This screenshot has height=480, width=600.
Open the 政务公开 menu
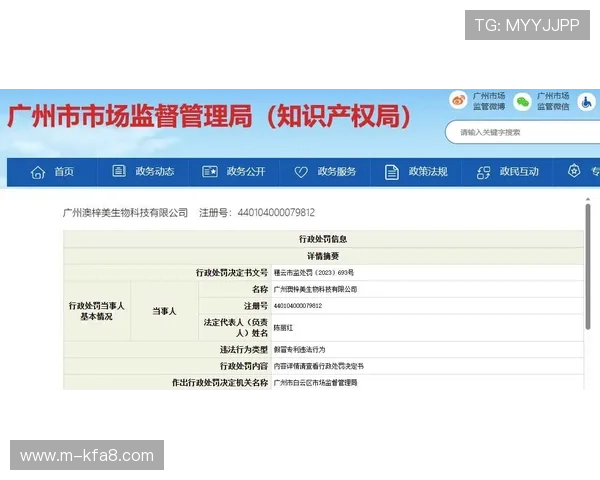pyautogui.click(x=246, y=171)
